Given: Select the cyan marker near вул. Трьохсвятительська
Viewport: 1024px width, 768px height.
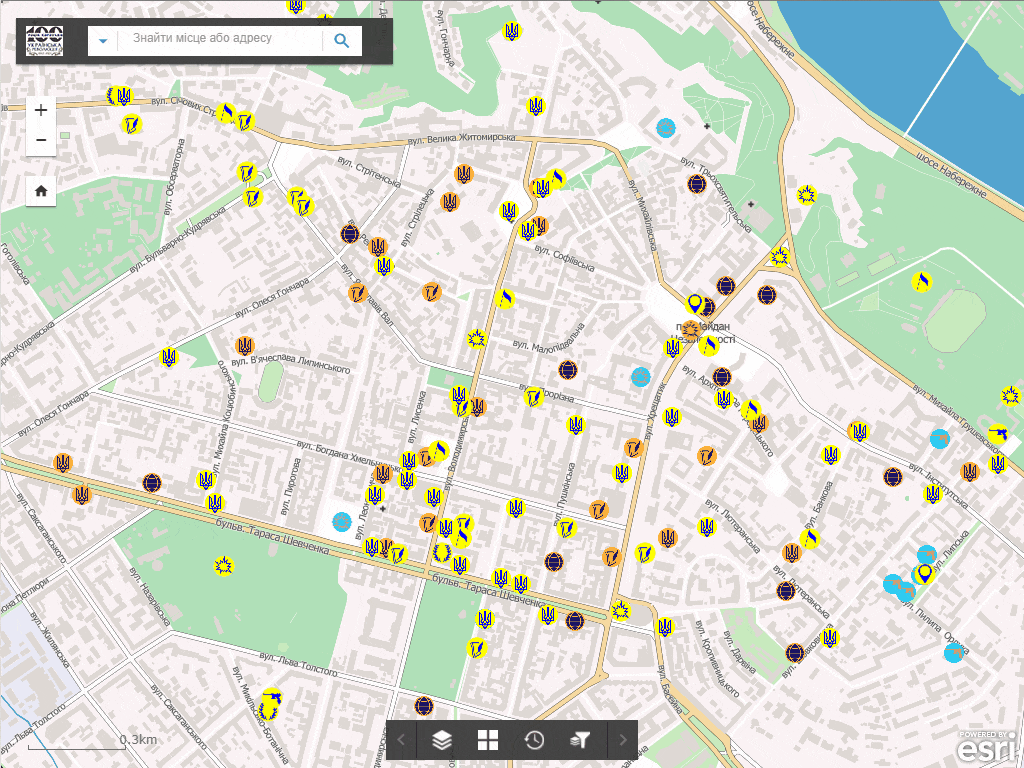Looking at the screenshot, I should [665, 128].
